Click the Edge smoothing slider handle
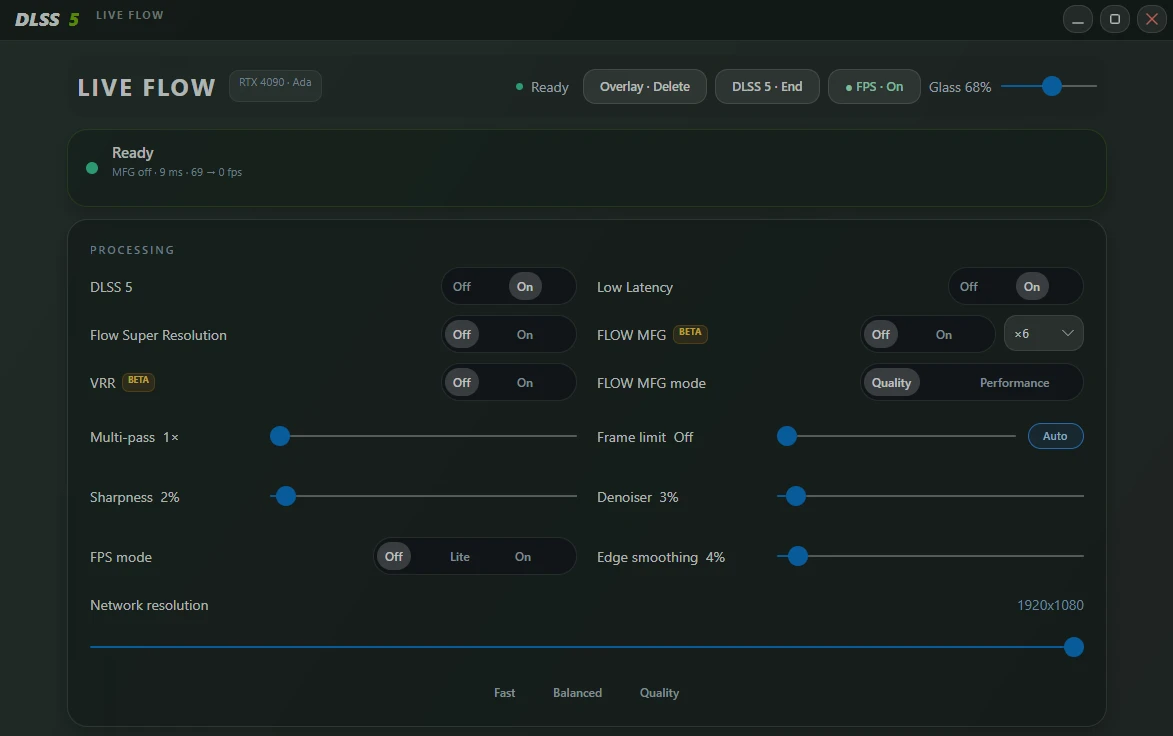 point(798,556)
